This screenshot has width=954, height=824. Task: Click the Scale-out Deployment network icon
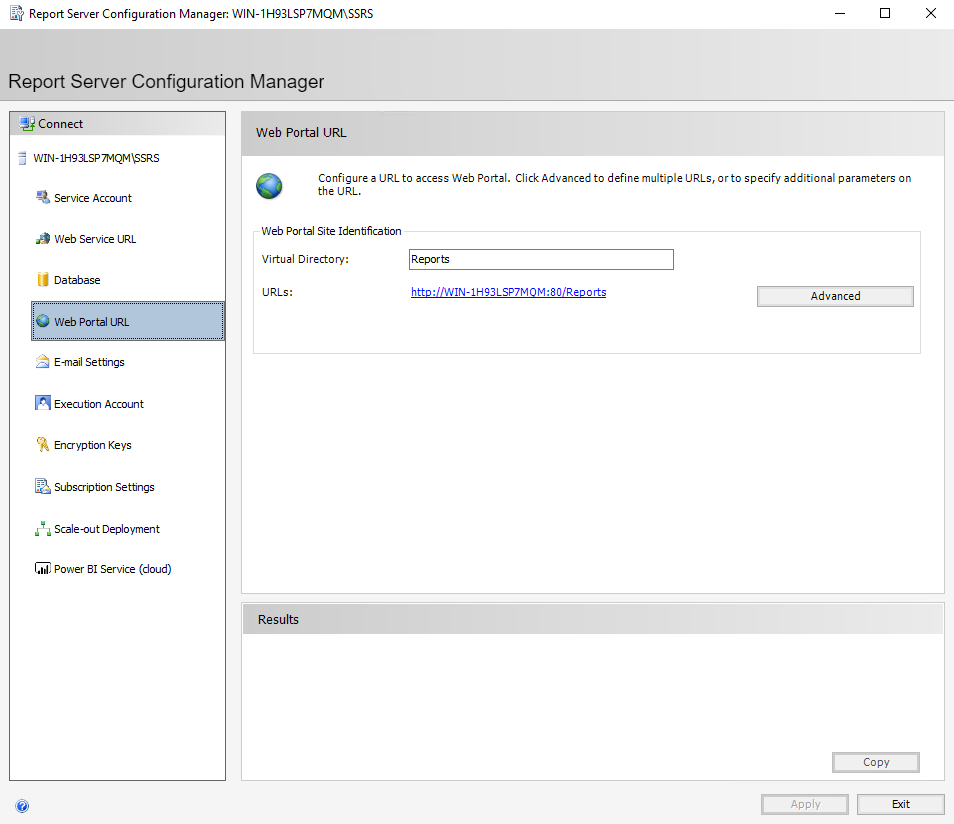click(43, 529)
